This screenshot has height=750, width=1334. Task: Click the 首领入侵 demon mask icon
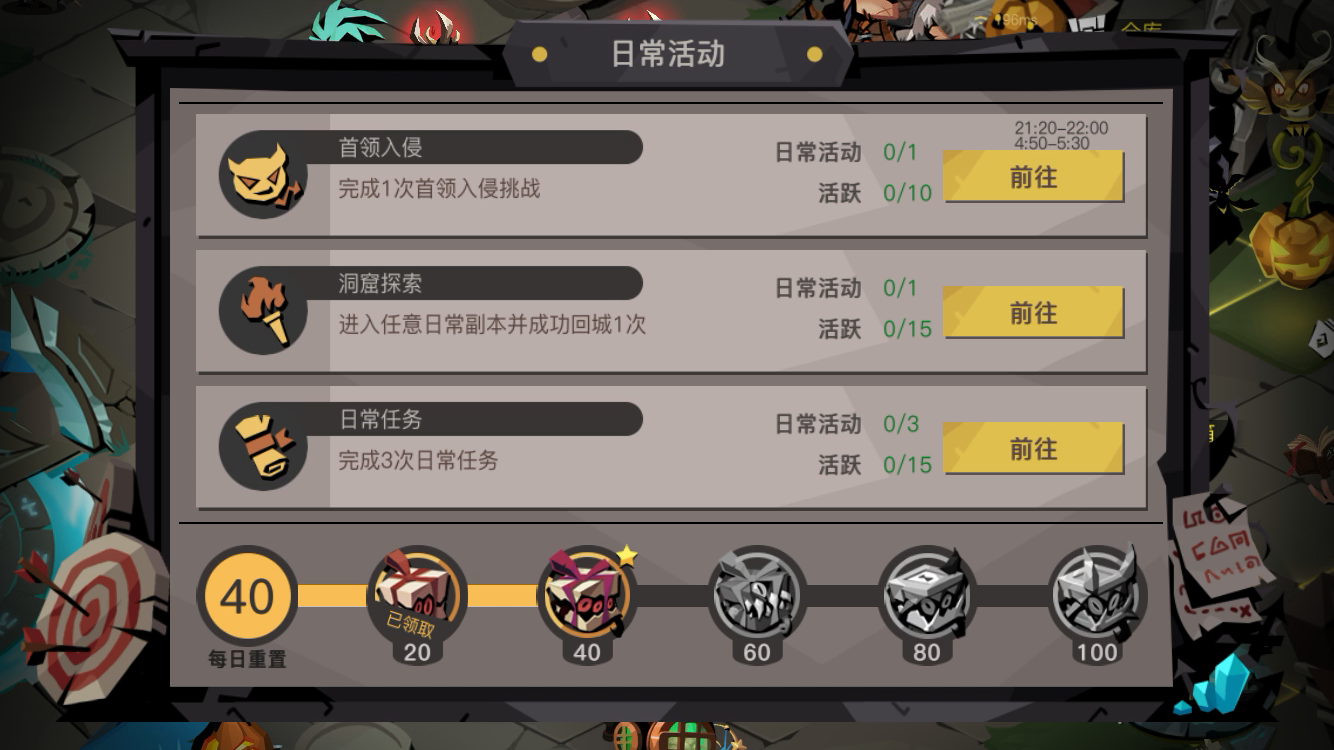click(x=263, y=175)
